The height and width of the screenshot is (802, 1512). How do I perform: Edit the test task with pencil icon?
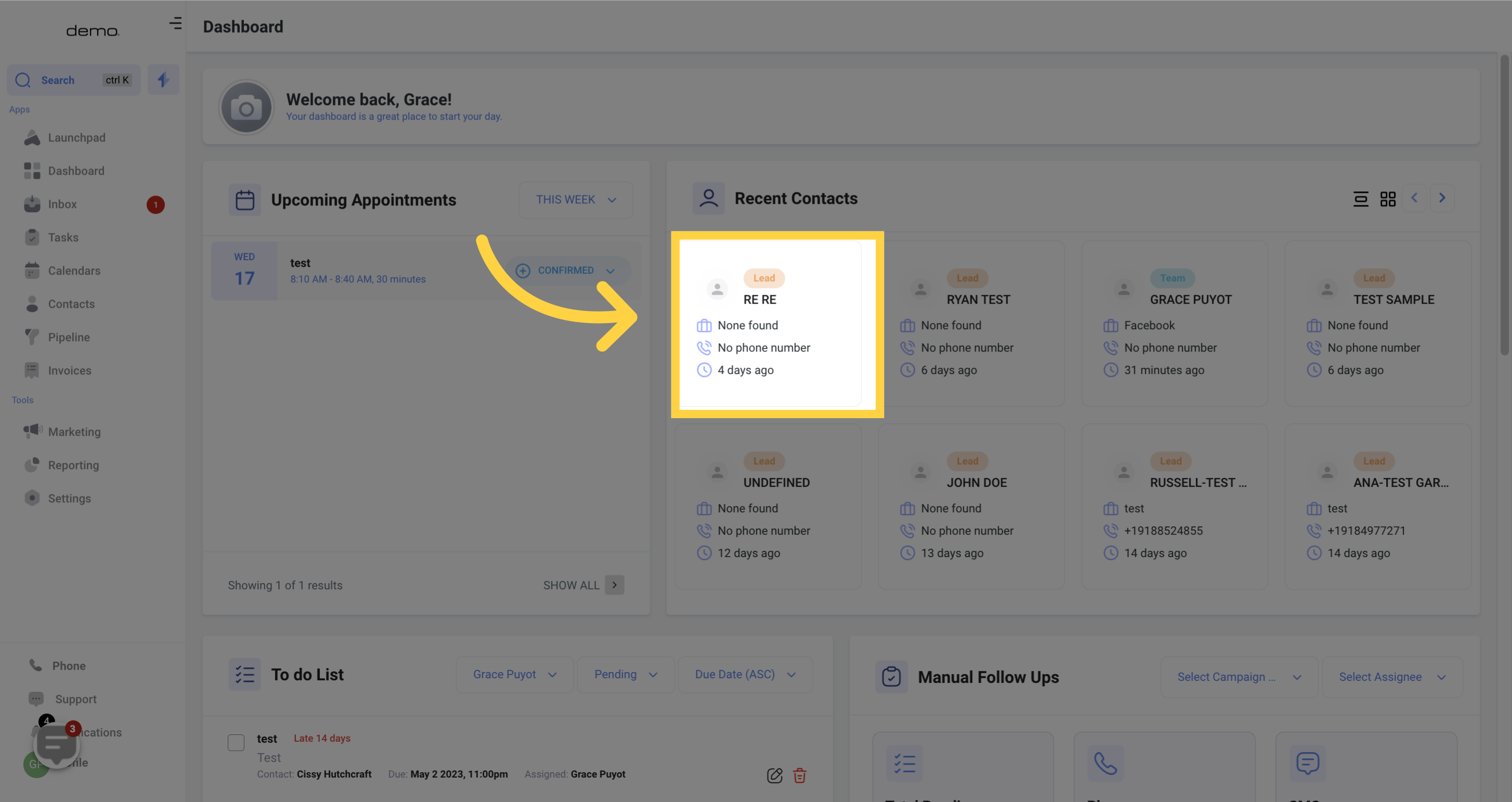point(775,775)
